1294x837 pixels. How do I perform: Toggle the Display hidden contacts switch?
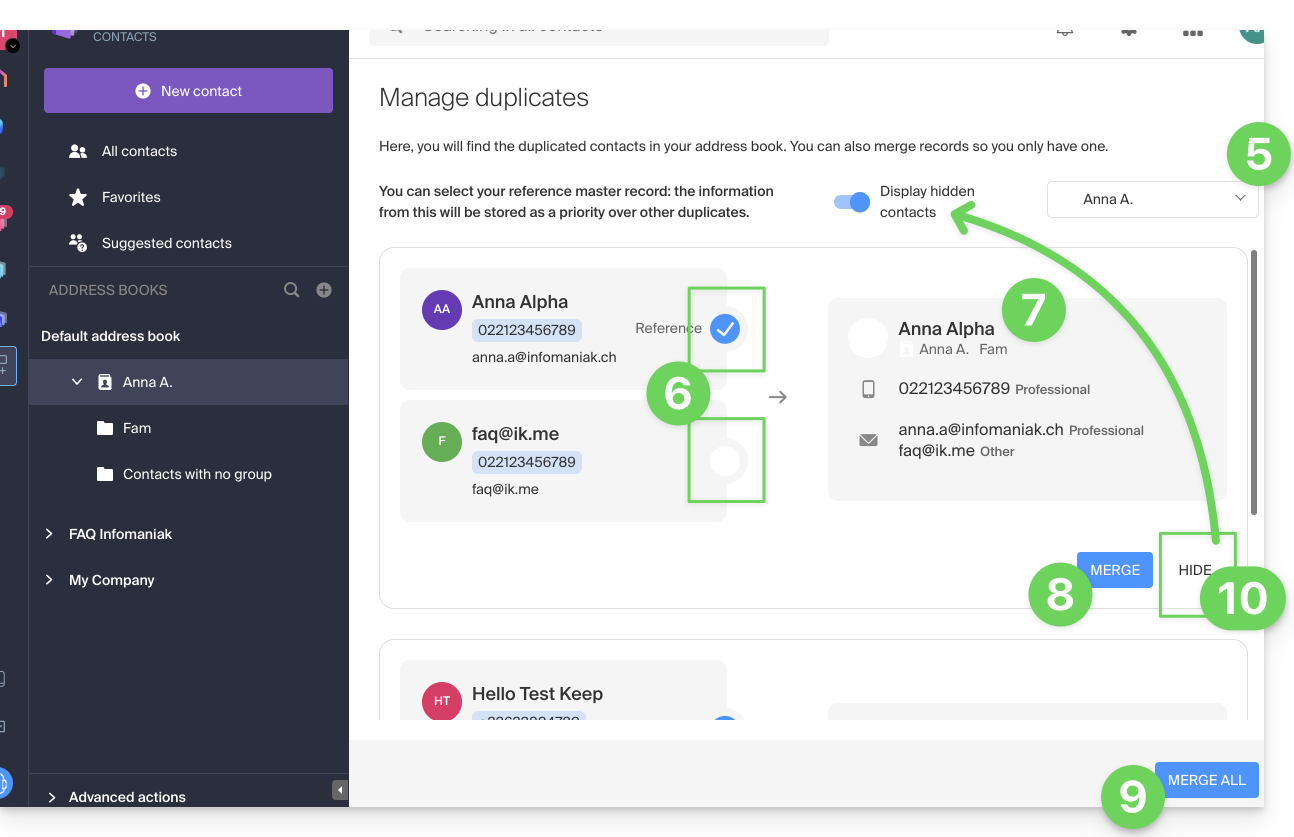tap(852, 202)
